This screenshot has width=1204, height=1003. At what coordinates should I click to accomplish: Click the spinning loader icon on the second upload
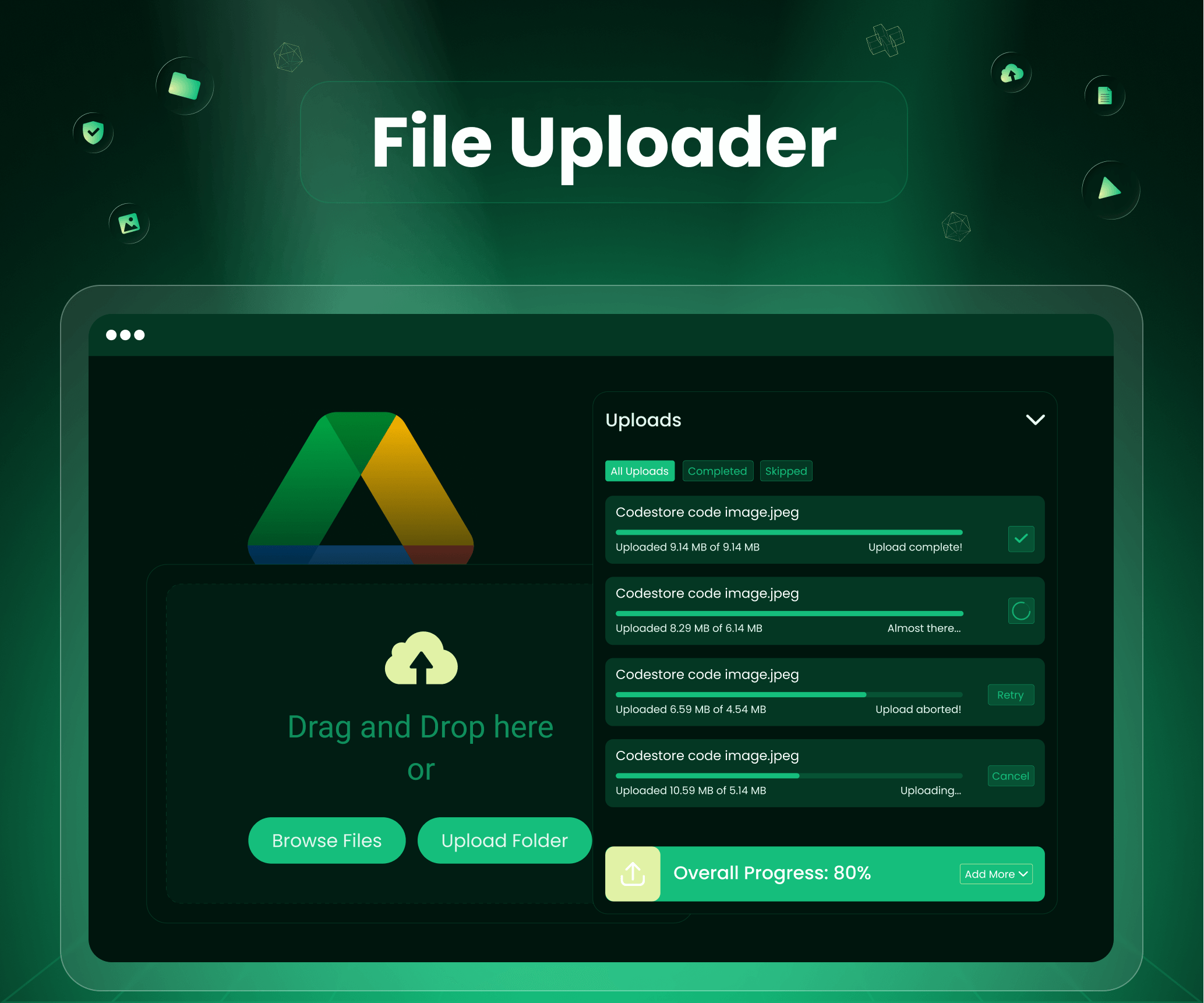click(1020, 611)
